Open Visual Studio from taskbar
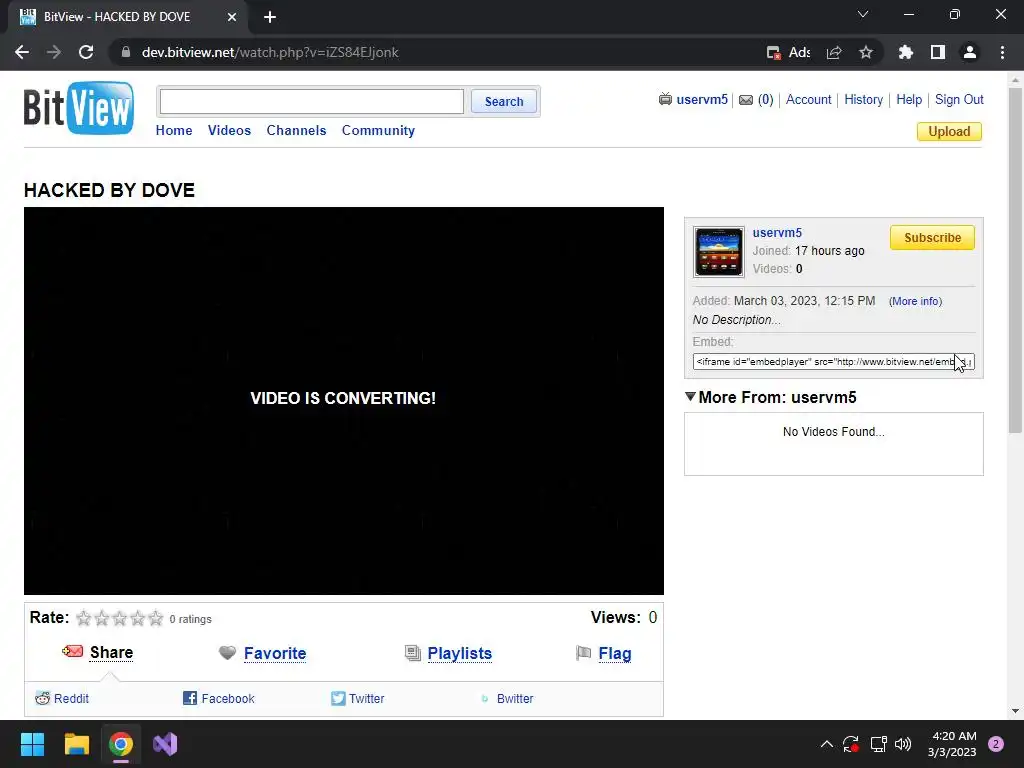 click(165, 744)
